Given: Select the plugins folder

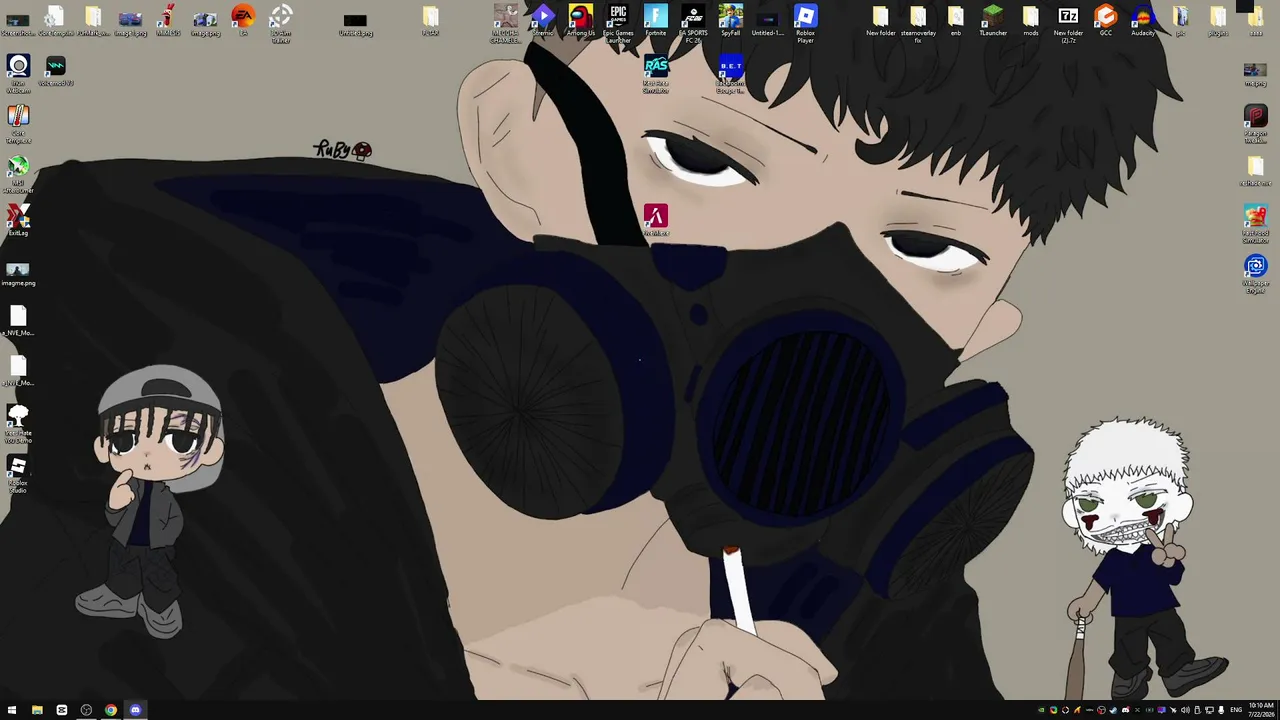Looking at the screenshot, I should 1218,20.
